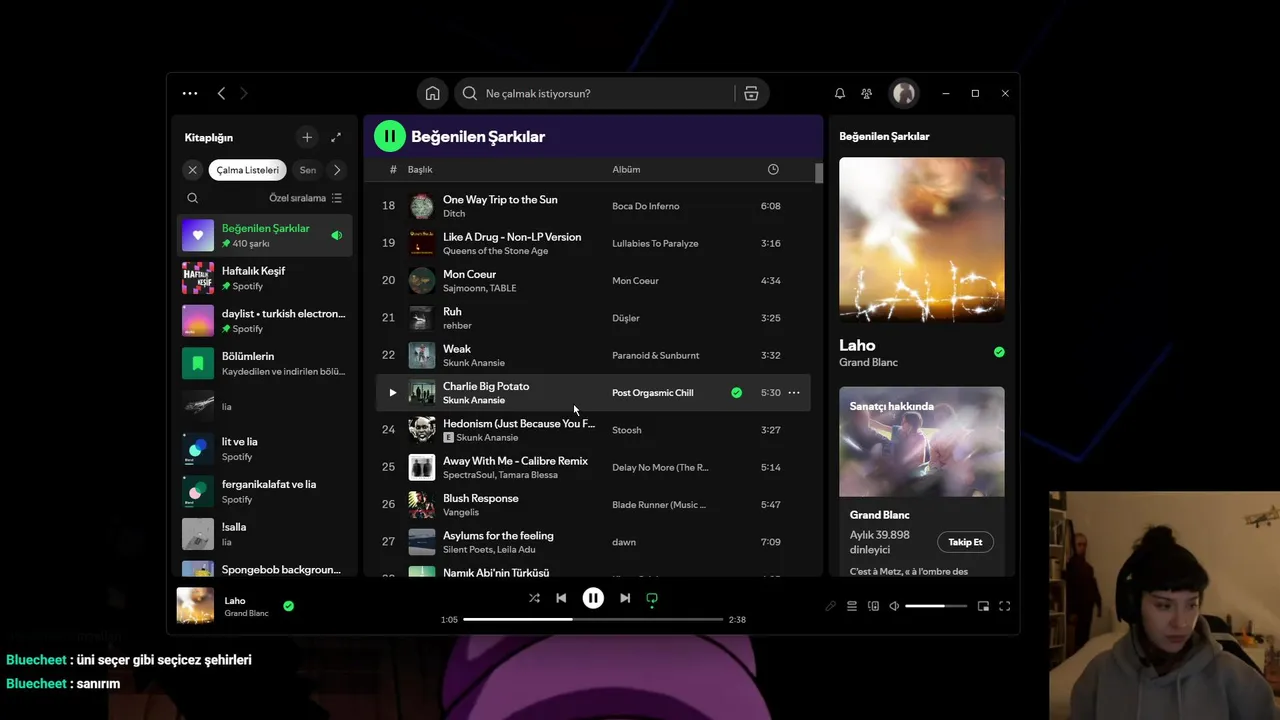Select Away With Me - Calibre Remix

(515, 461)
